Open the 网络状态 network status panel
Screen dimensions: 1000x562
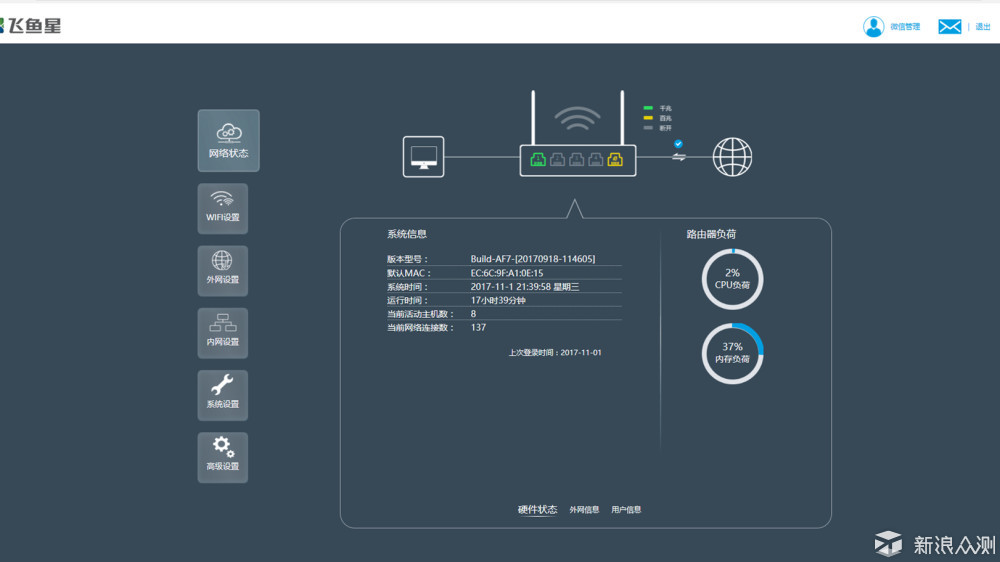pyautogui.click(x=228, y=140)
